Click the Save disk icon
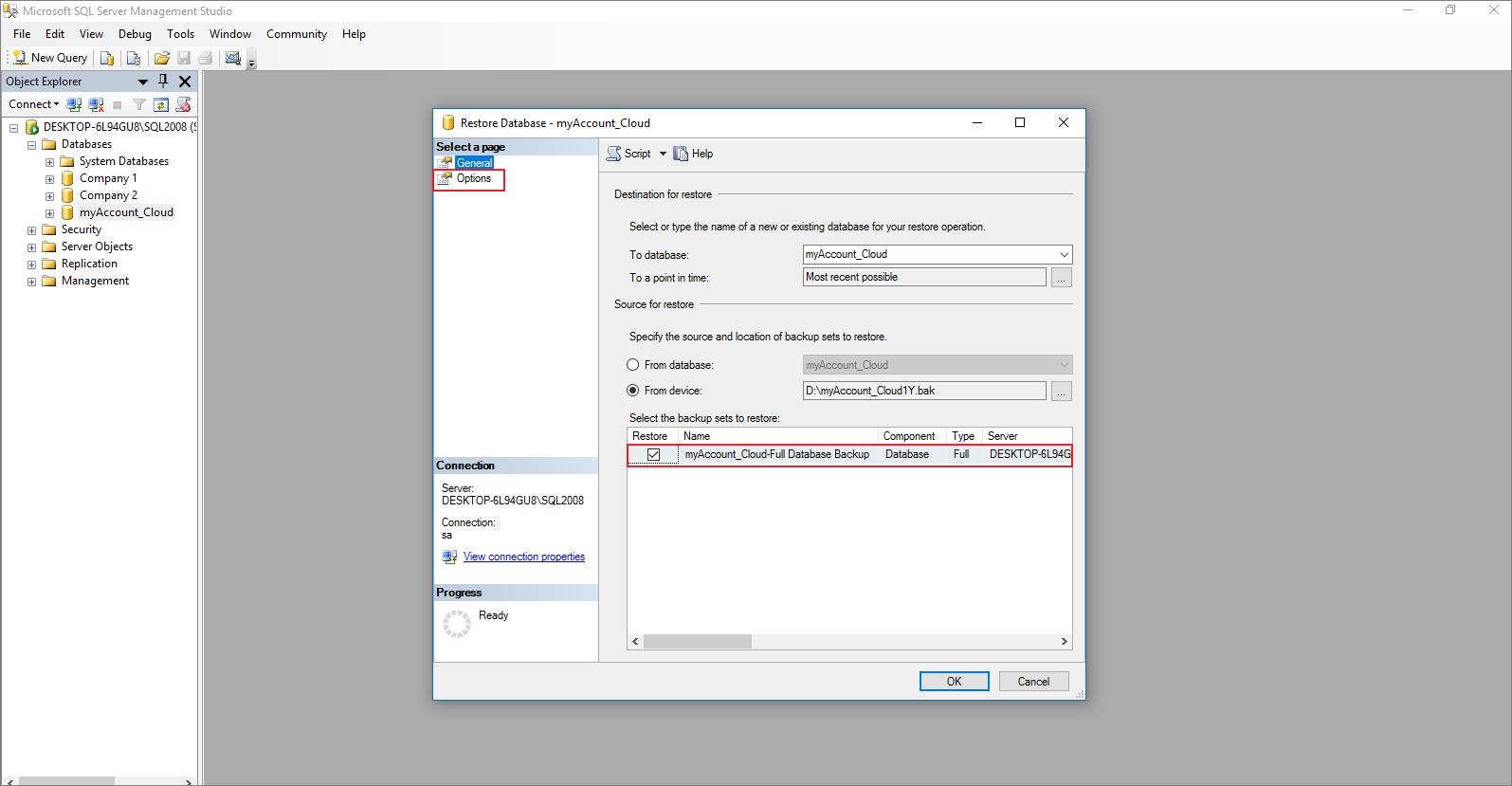1512x786 pixels. (x=184, y=58)
